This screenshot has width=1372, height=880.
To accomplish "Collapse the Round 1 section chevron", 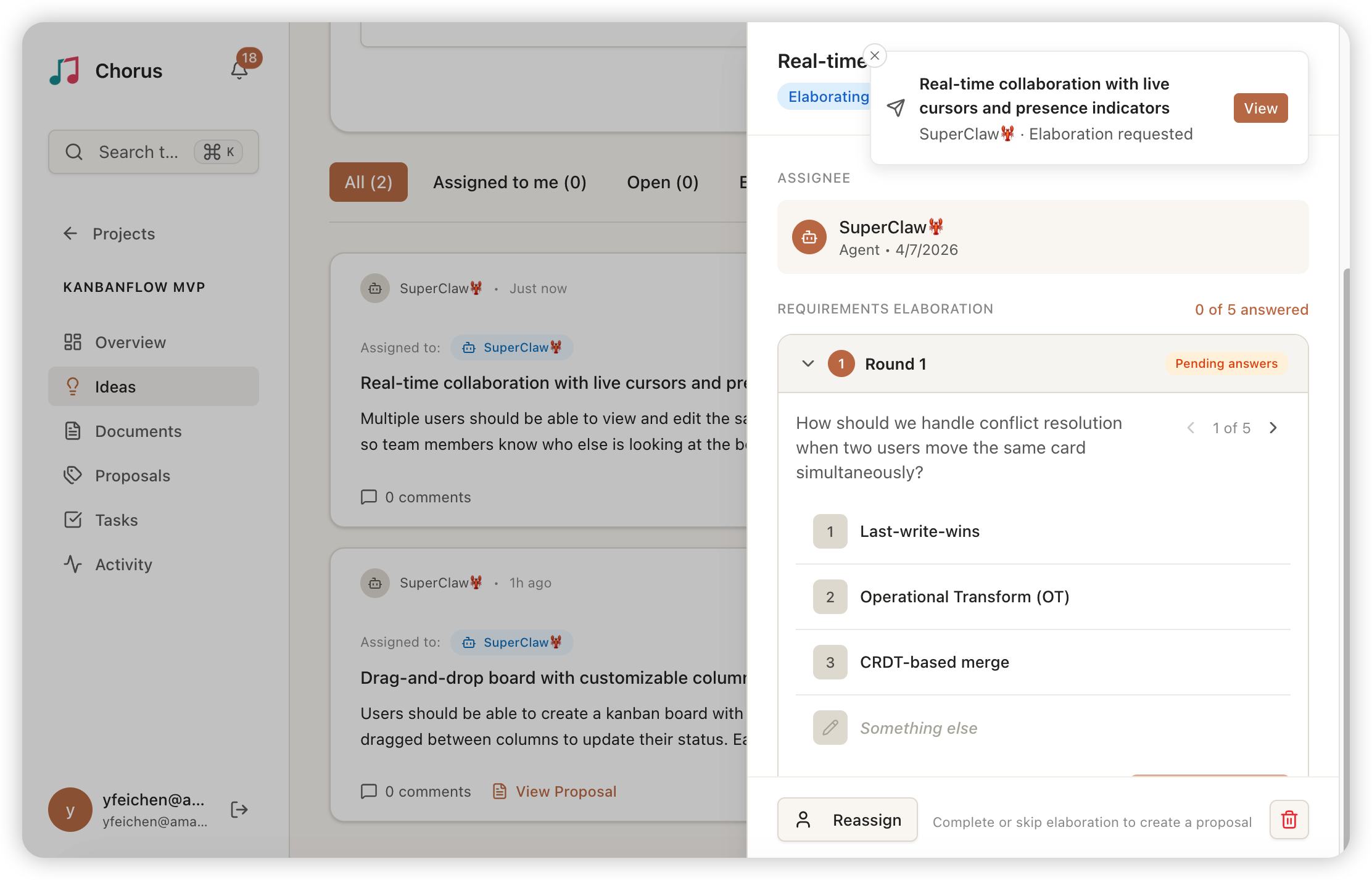I will 808,363.
